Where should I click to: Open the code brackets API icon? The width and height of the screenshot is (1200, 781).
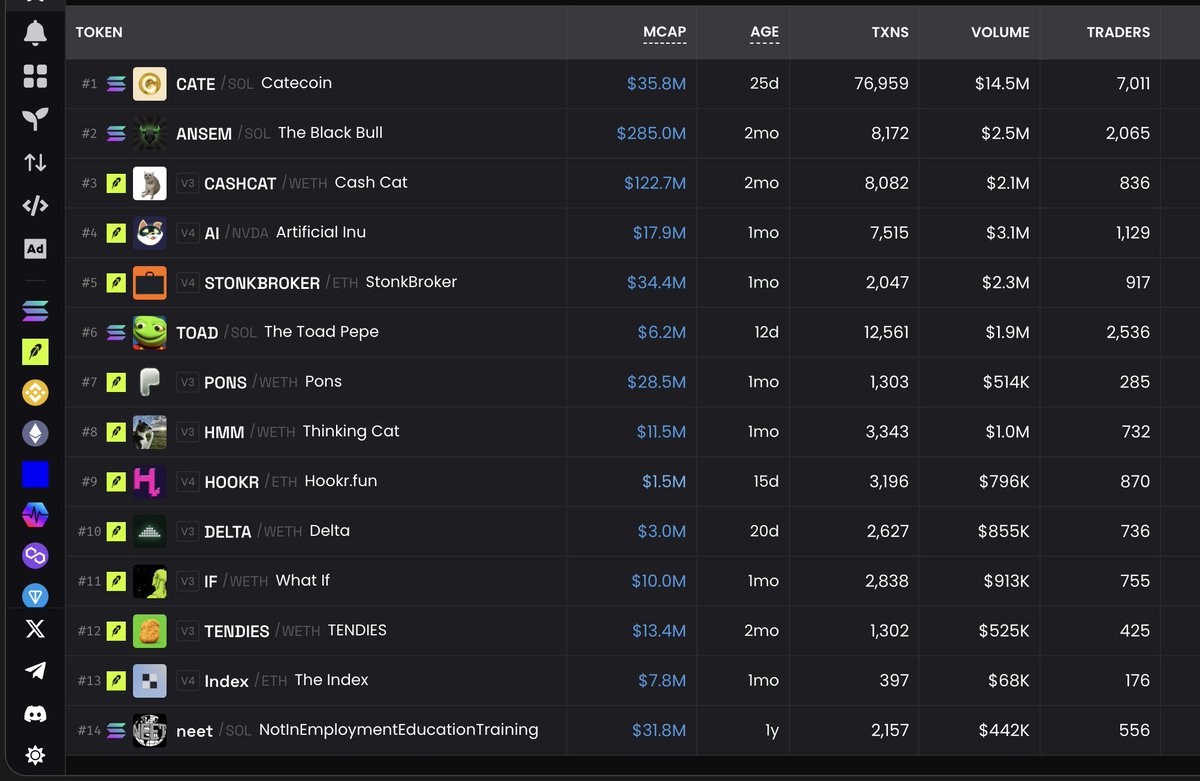(x=35, y=206)
